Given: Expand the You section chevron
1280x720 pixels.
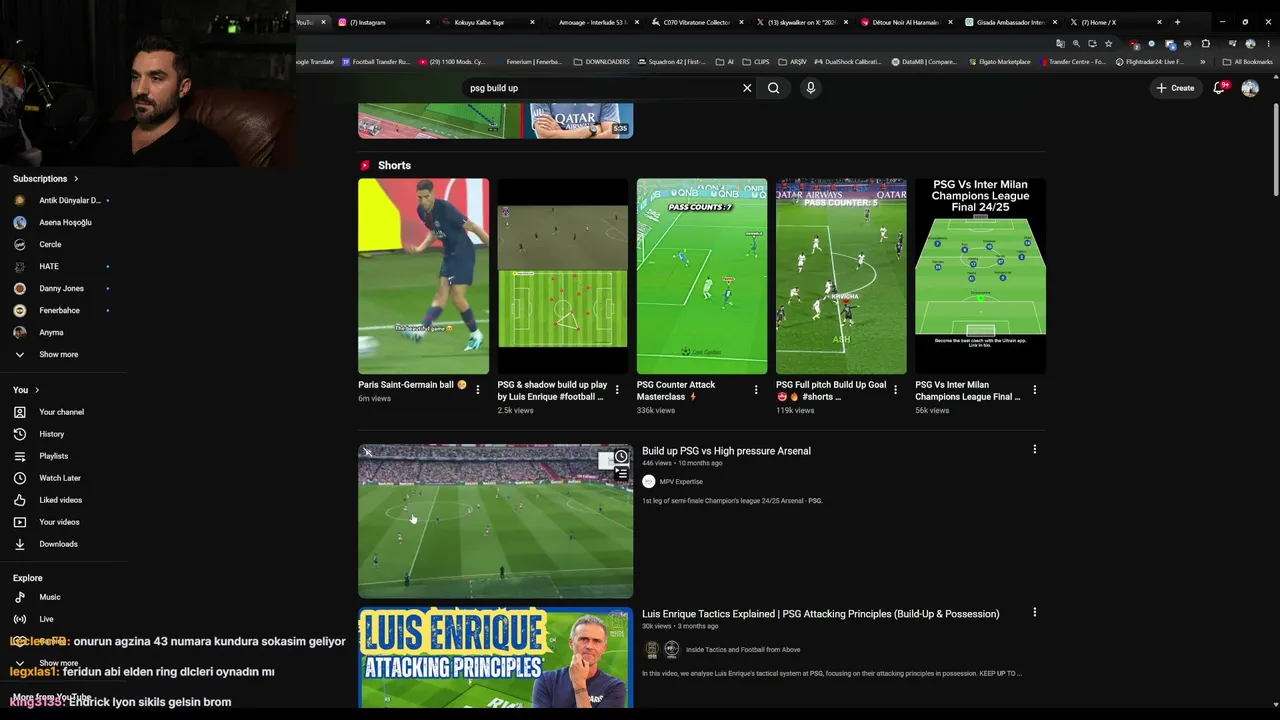Looking at the screenshot, I should pyautogui.click(x=37, y=390).
